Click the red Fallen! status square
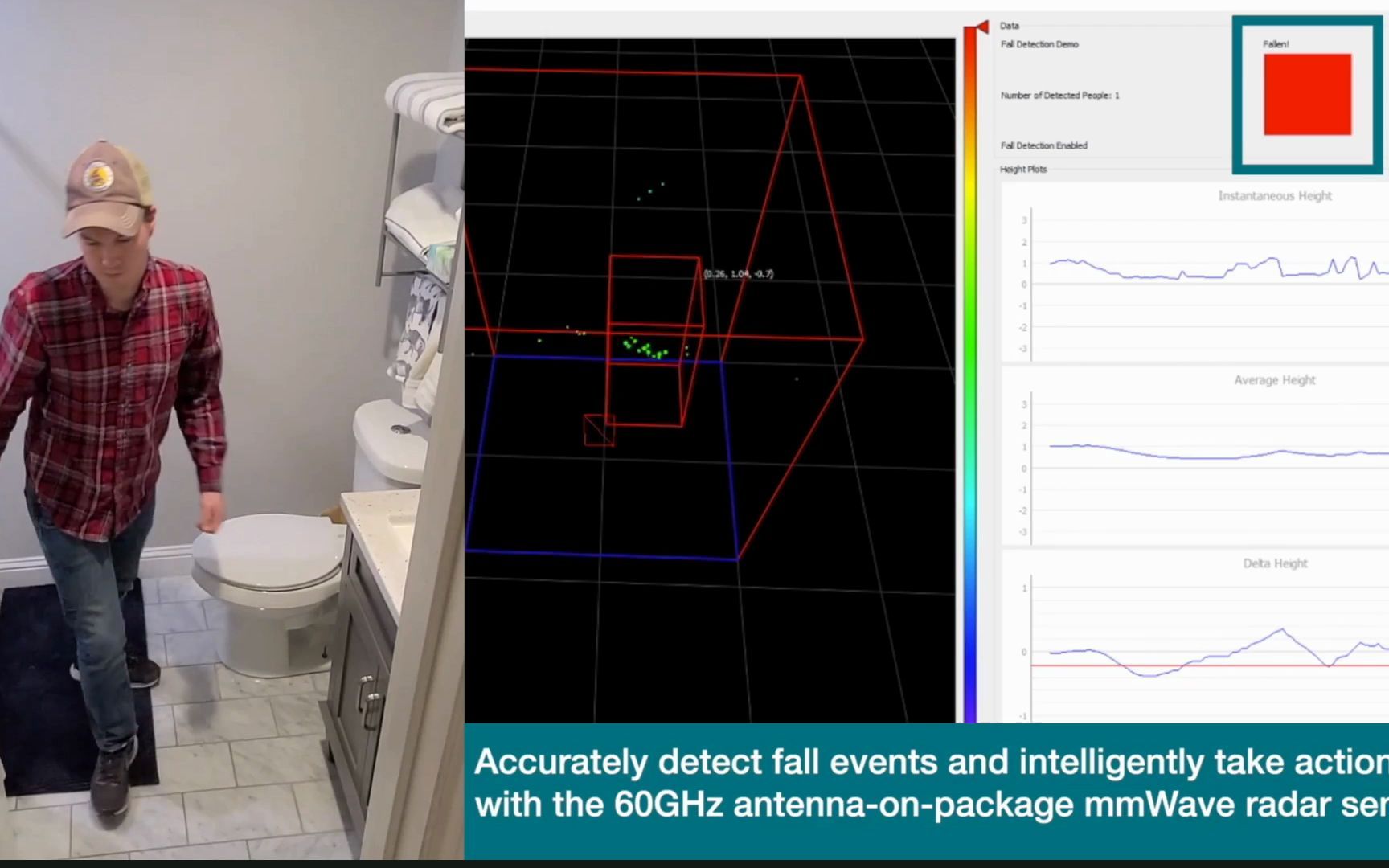This screenshot has width=1389, height=868. (x=1307, y=95)
